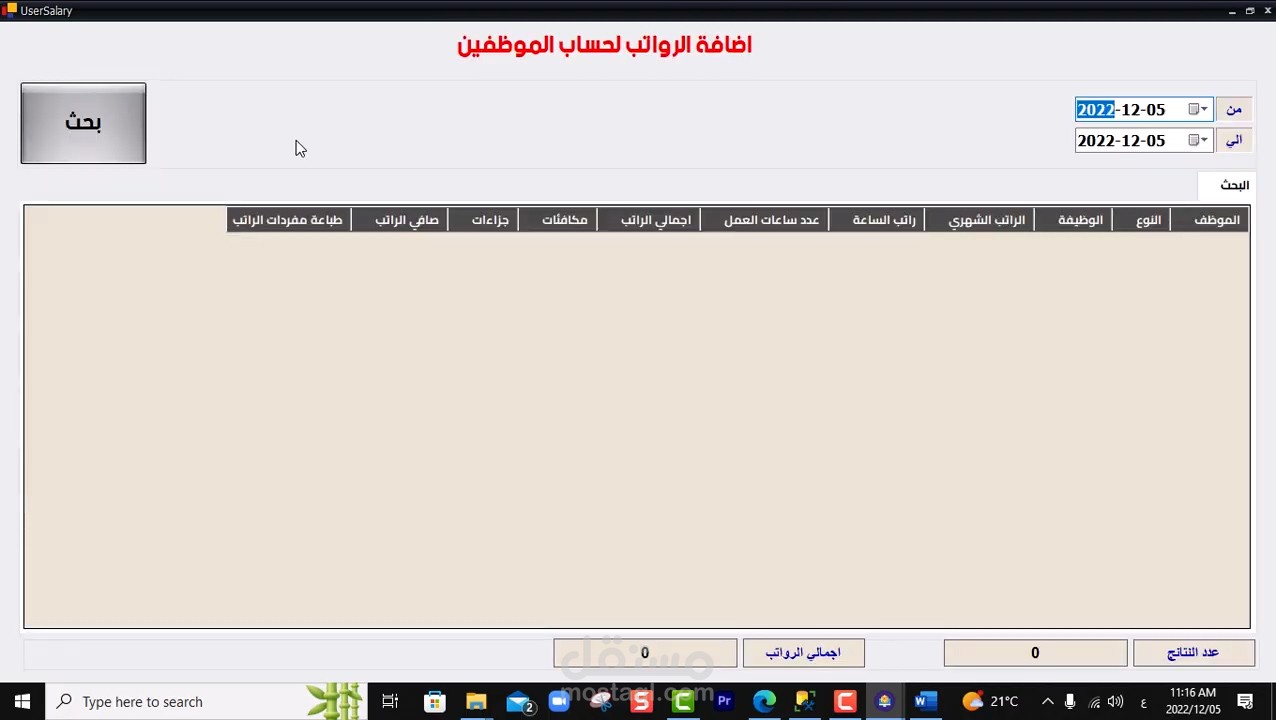This screenshot has height=720, width=1276.
Task: Open the notification center icon
Action: tap(1246, 702)
